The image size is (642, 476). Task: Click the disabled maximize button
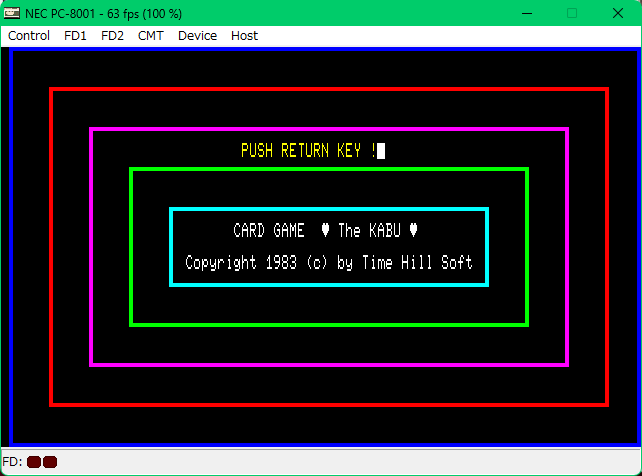coord(572,13)
